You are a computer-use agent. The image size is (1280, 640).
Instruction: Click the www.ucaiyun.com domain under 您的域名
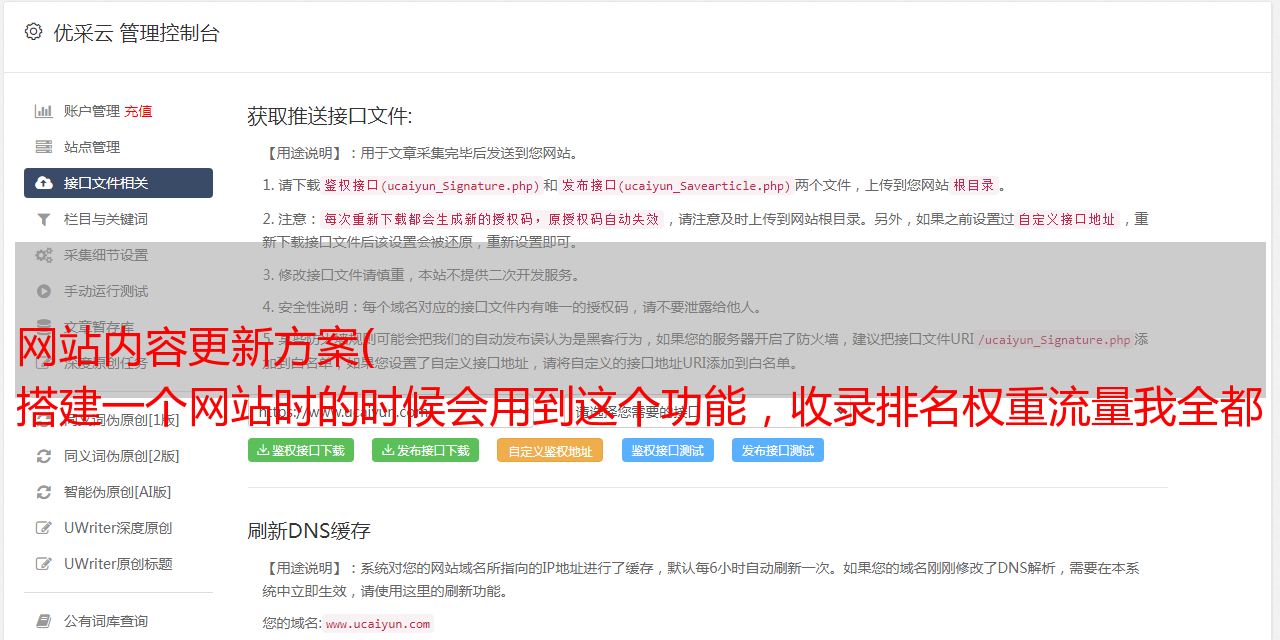(x=378, y=624)
